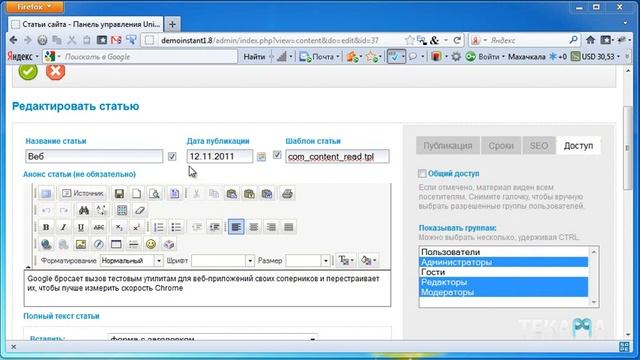The image size is (640, 360).
Task: Select Пользователи in groups list
Action: point(503,252)
